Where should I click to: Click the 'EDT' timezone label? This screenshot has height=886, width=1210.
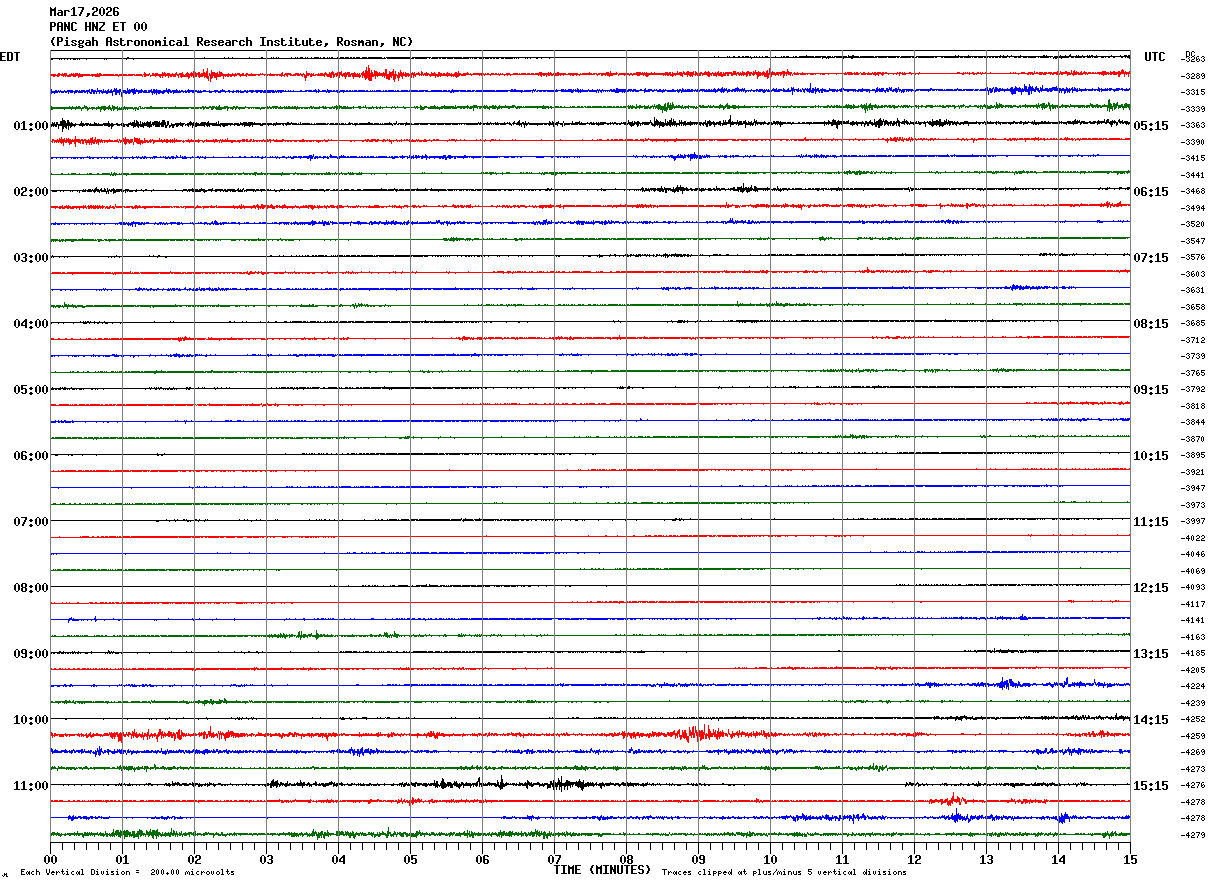click(10, 57)
